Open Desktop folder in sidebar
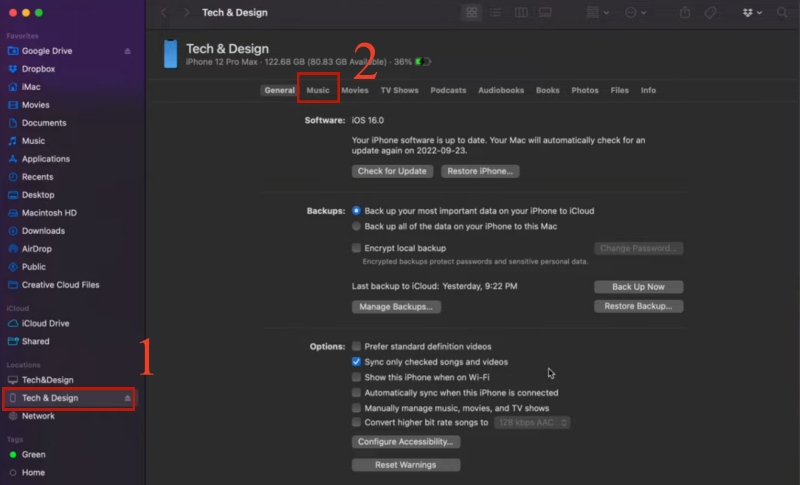 point(38,195)
